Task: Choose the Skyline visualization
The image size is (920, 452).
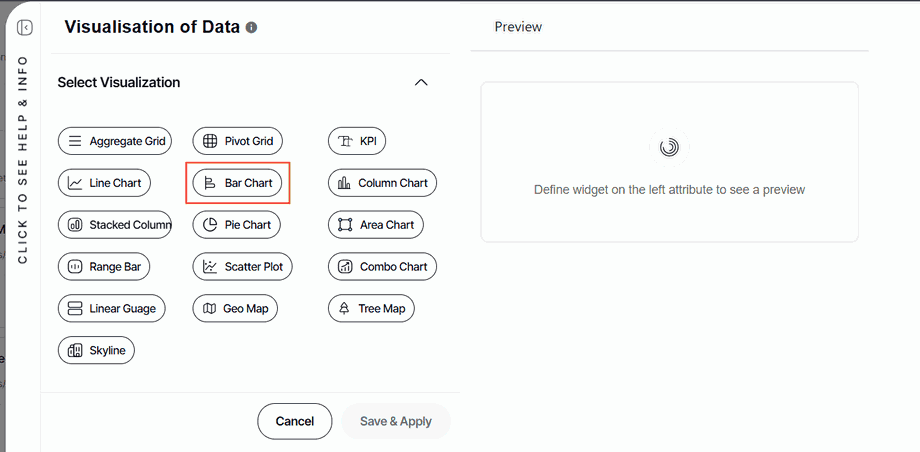Action: (97, 351)
